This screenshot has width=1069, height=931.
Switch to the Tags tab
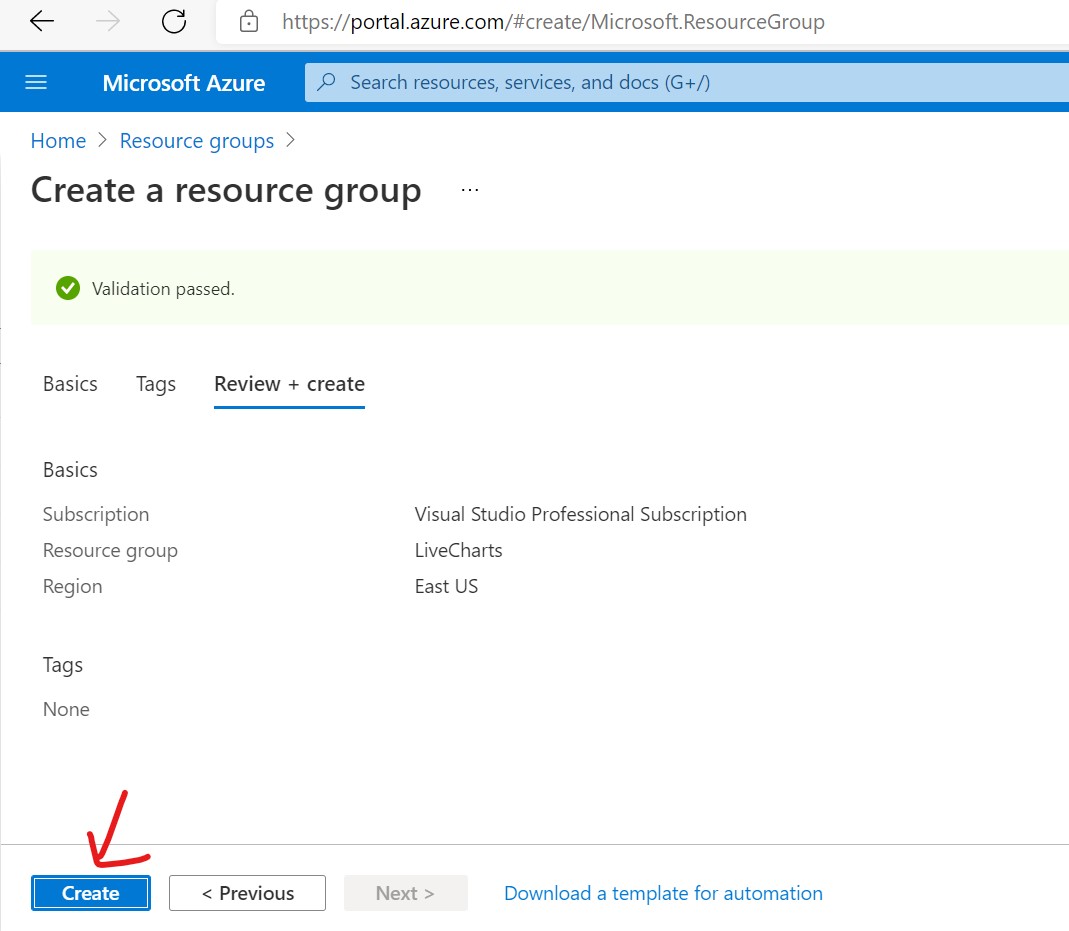[156, 384]
